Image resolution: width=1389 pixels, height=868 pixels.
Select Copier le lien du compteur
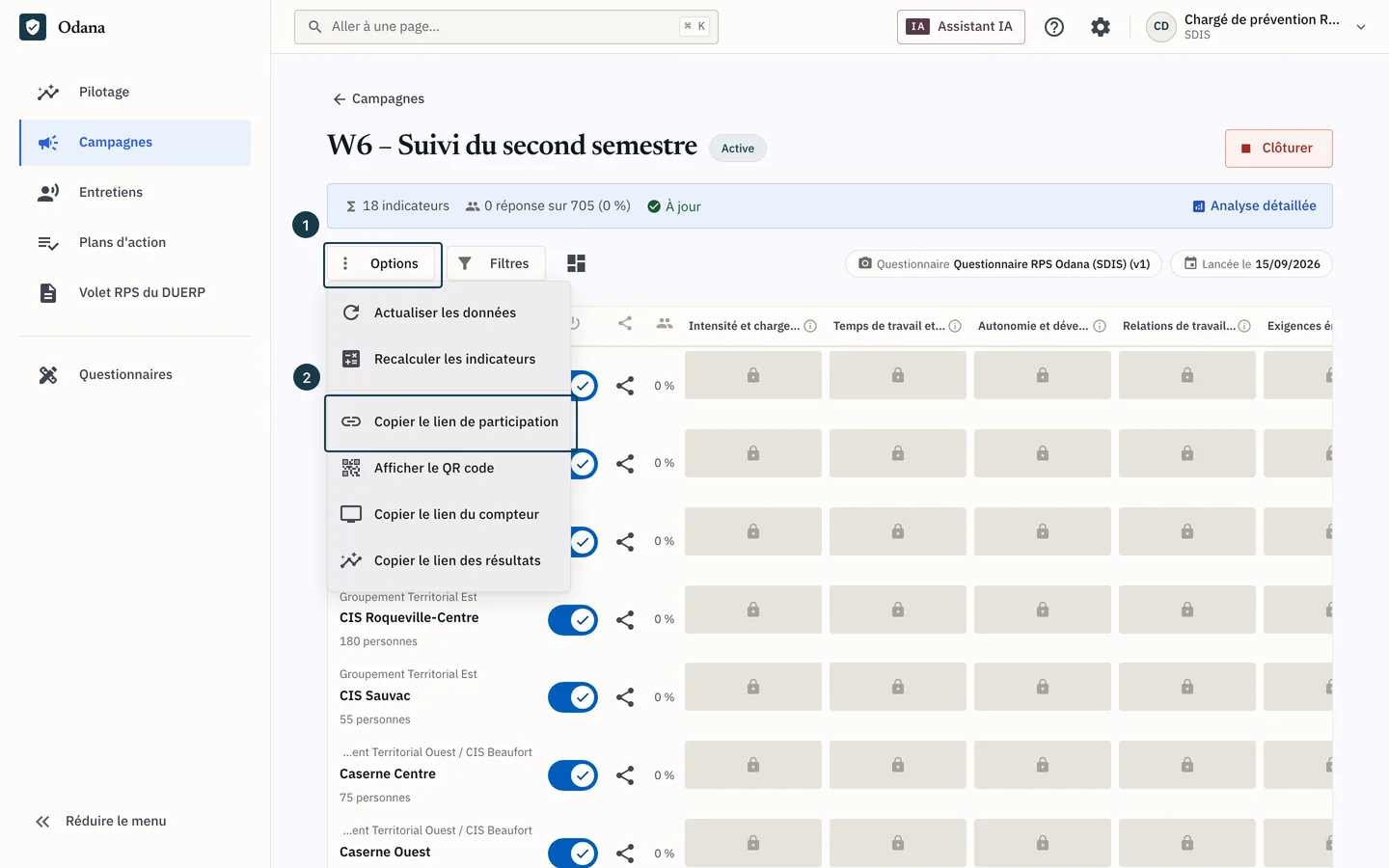pyautogui.click(x=449, y=514)
